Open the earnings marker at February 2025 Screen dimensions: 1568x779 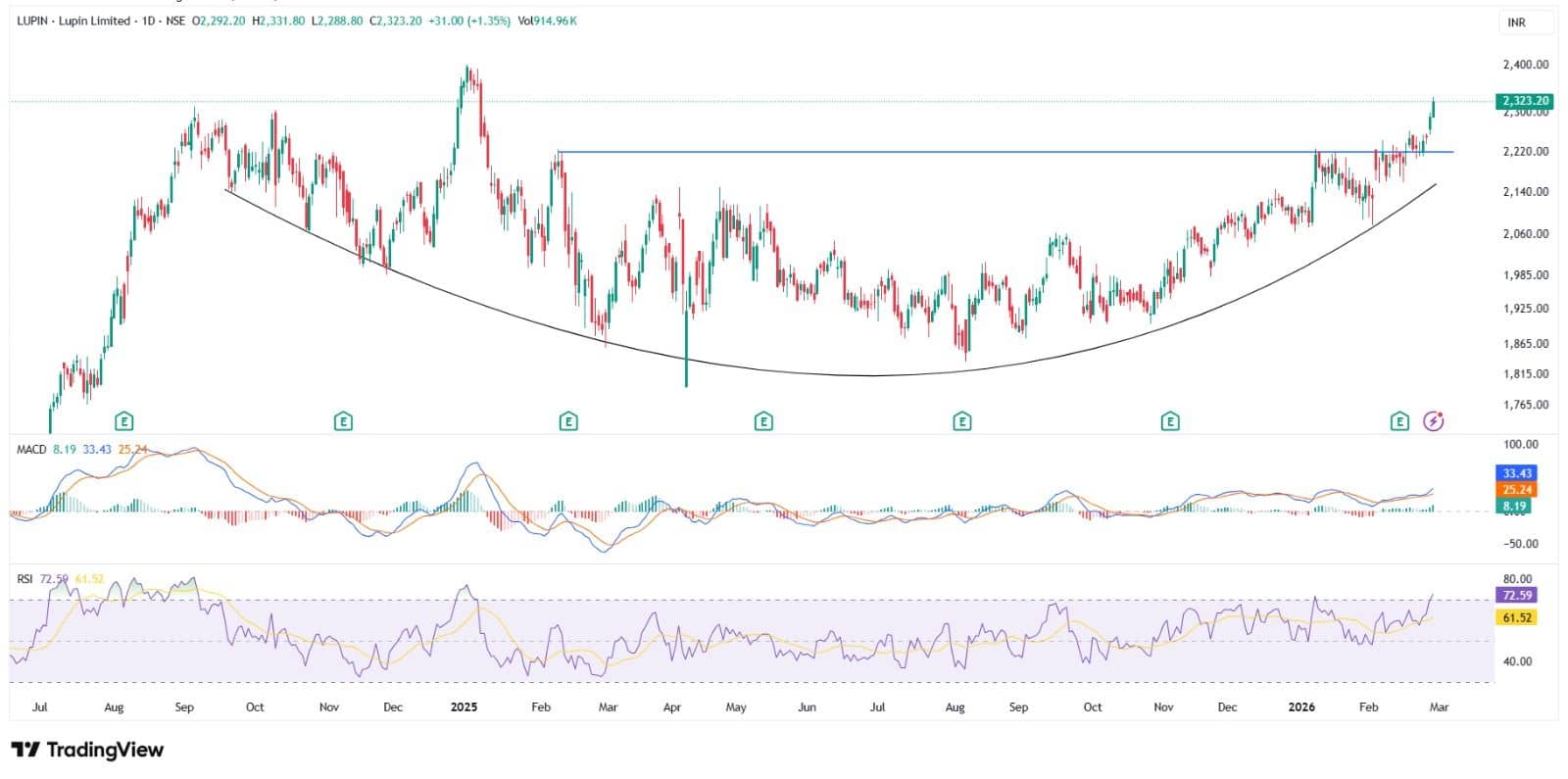[x=567, y=421]
